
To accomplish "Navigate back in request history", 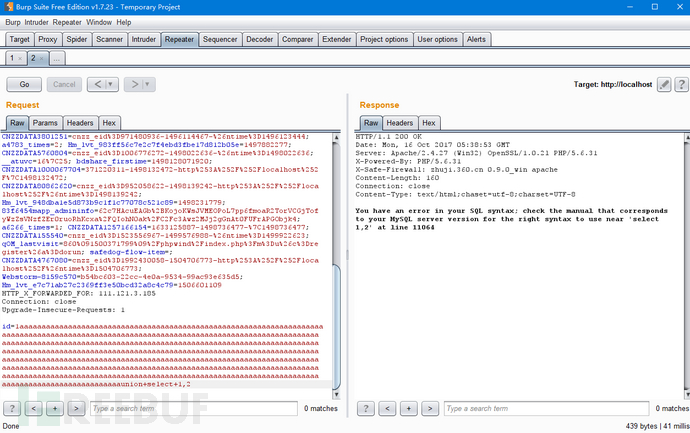I will click(x=98, y=84).
